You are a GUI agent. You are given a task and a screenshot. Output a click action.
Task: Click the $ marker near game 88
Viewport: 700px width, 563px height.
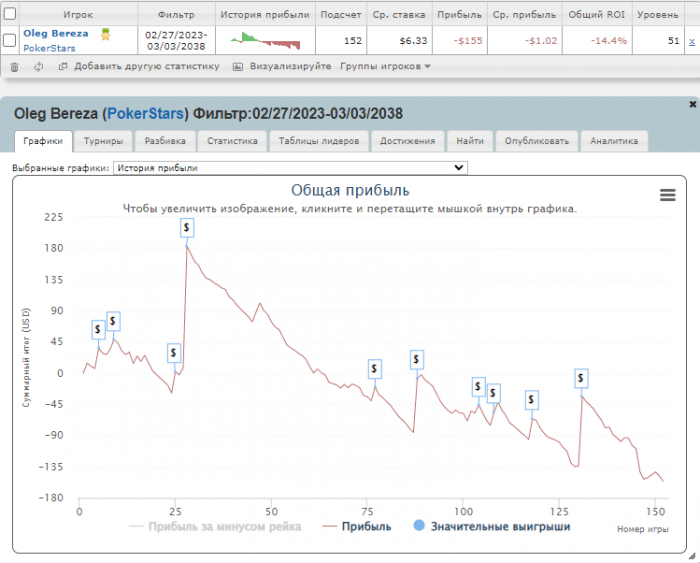tap(417, 359)
